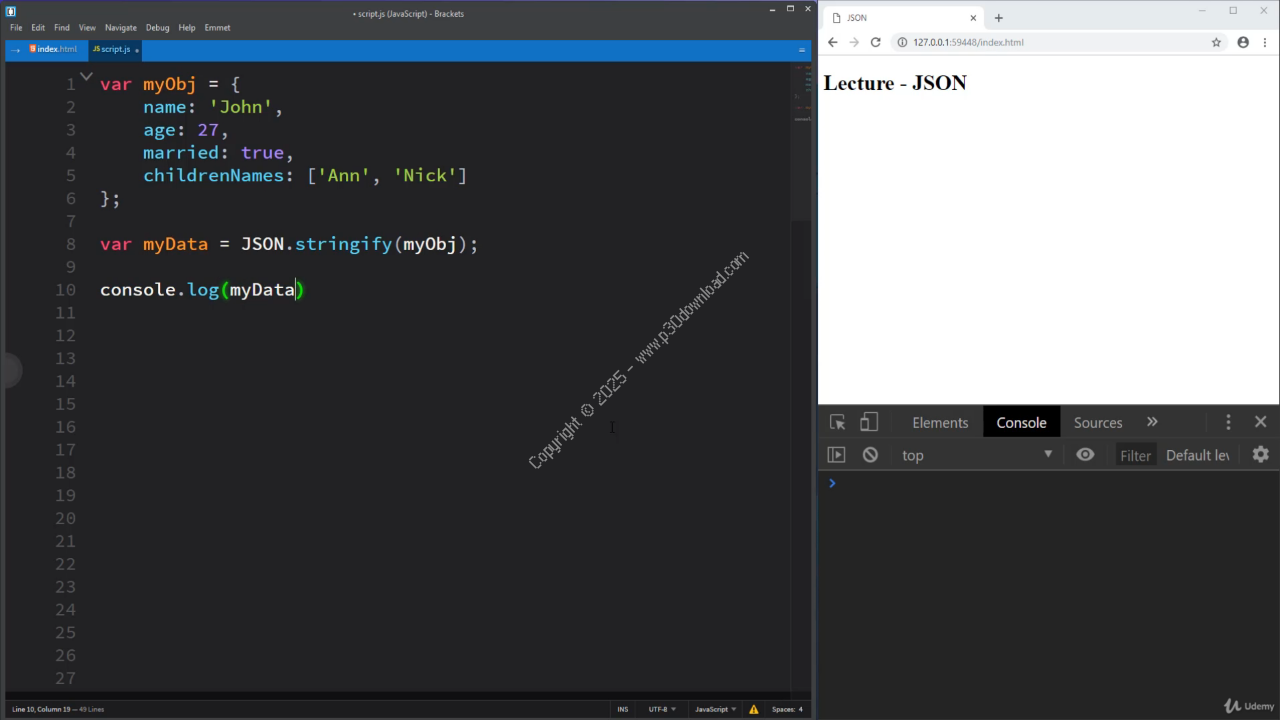The width and height of the screenshot is (1280, 720).
Task: Click the code minimap in Brackets editor
Action: pos(803,93)
